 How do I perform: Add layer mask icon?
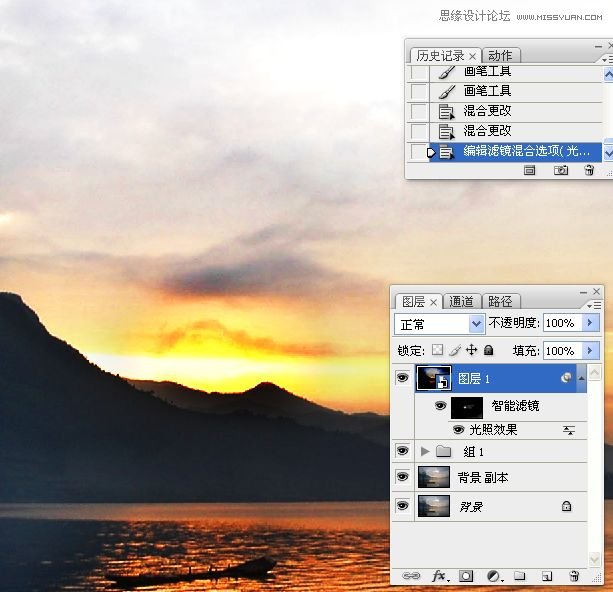[x=466, y=576]
